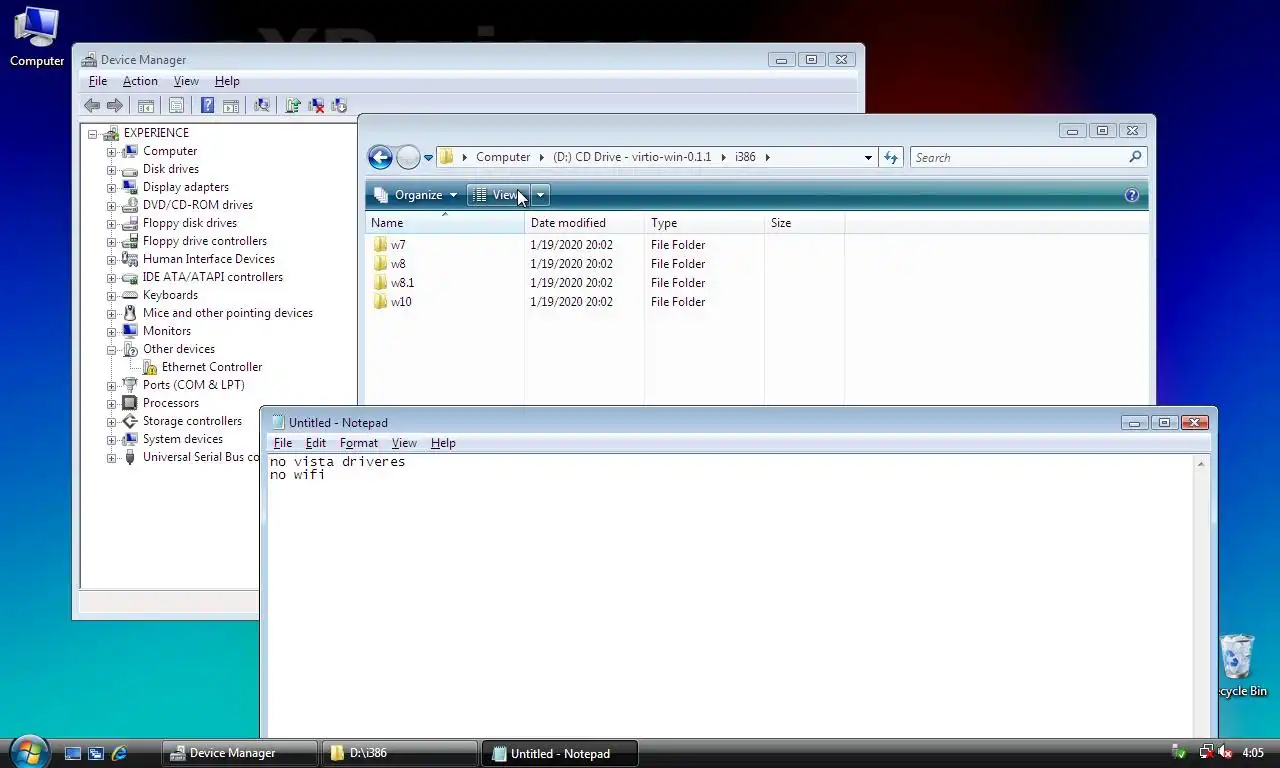Click the CD Drive virtio-win breadcrumb
This screenshot has width=1280, height=768.
pos(632,157)
